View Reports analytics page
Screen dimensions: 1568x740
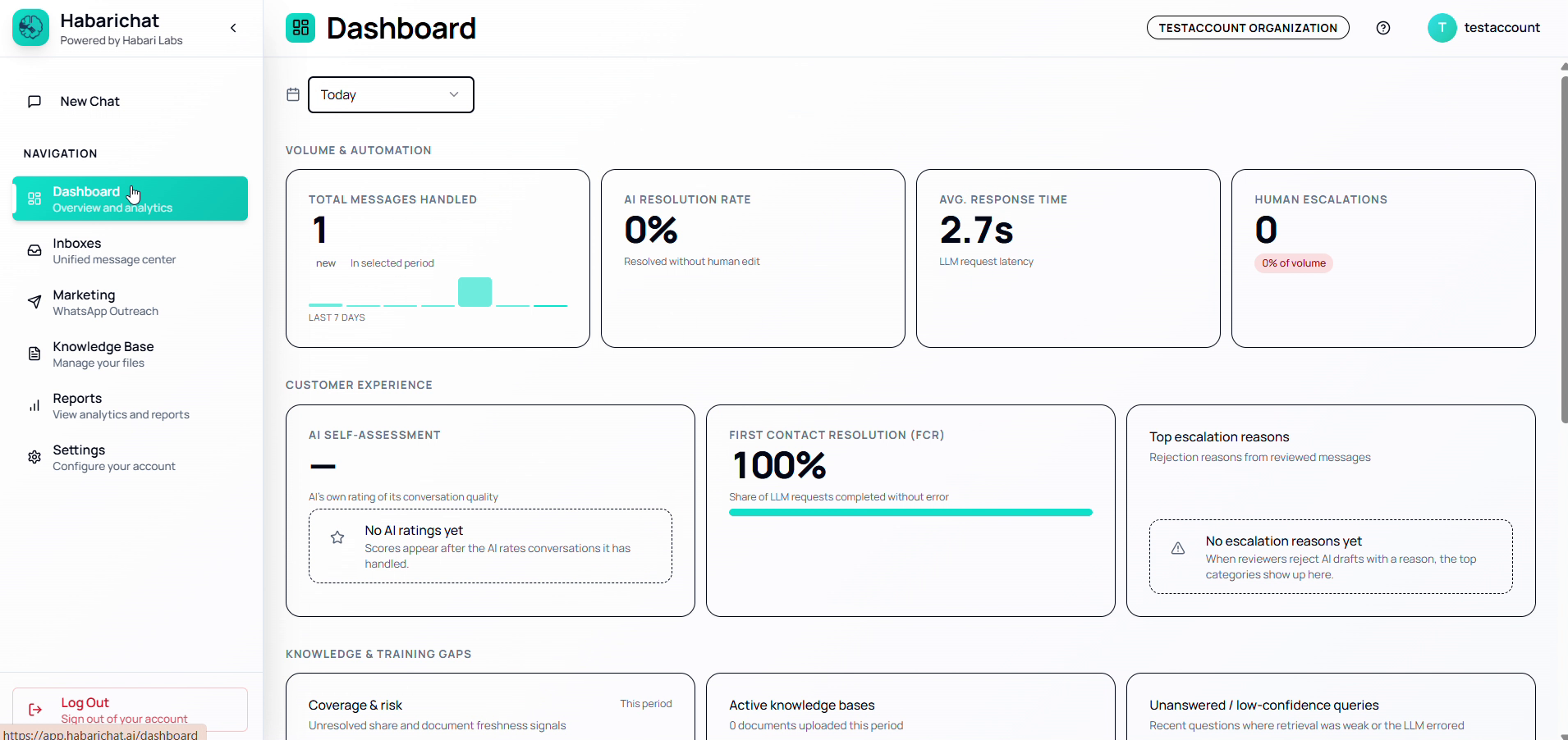[130, 405]
